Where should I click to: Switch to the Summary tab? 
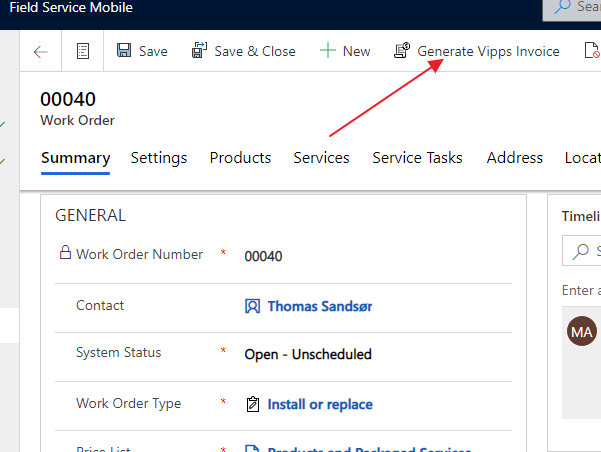(76, 158)
